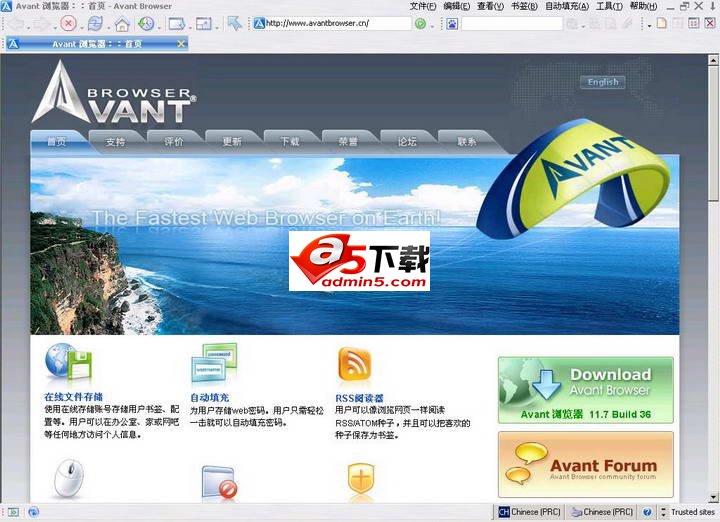Click the greyed Forward arrow button
Screen dimensions: 720x522
41,23
